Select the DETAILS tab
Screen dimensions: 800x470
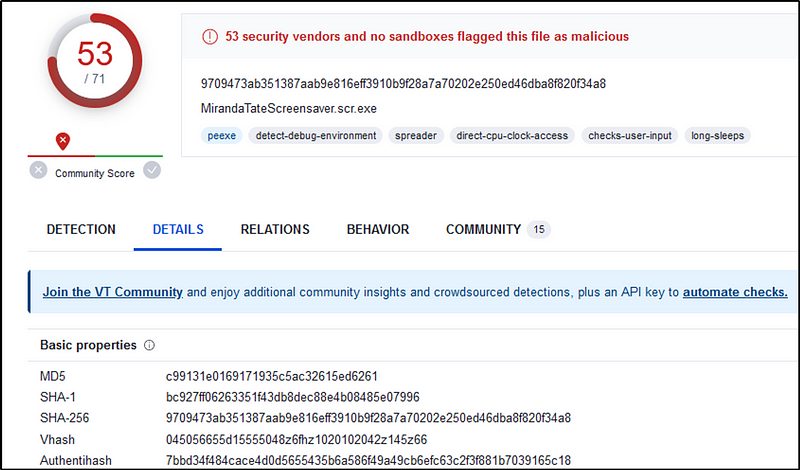[x=178, y=229]
